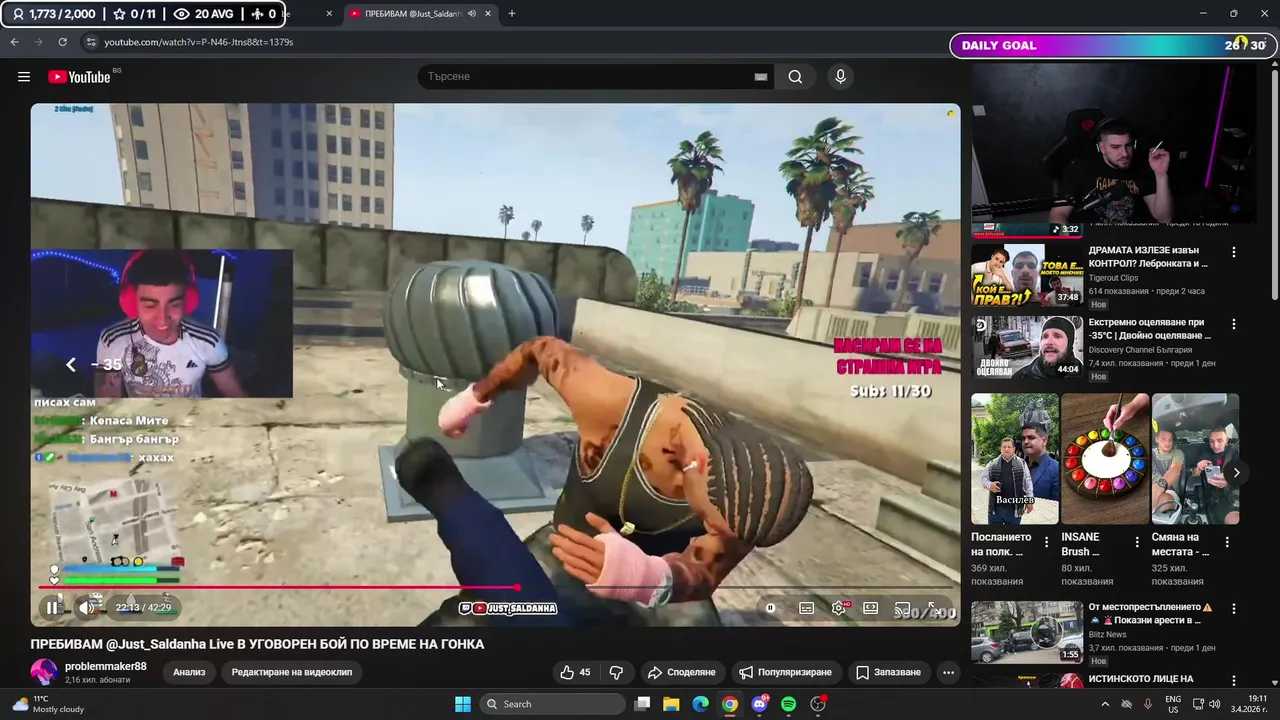Dislike the video with thumbs down
Viewport: 1280px width, 720px height.
tap(616, 673)
